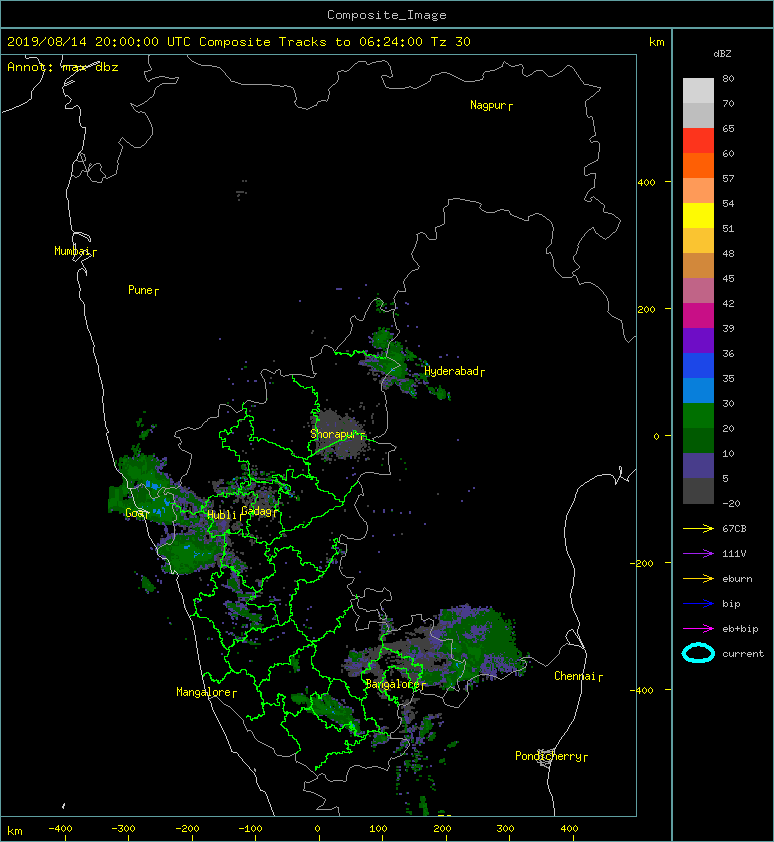Image resolution: width=774 pixels, height=842 pixels.
Task: Select the magenta 42 dBZ swatch
Action: [698, 315]
